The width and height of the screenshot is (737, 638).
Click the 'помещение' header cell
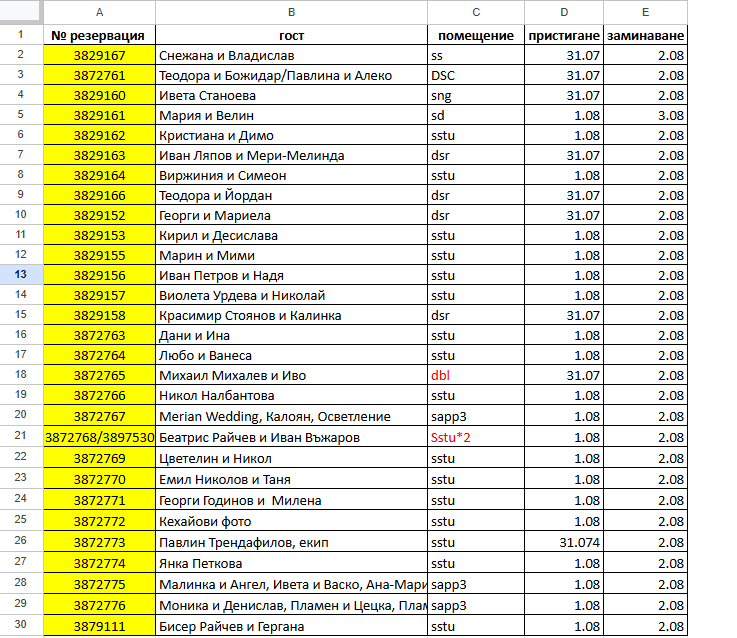476,35
